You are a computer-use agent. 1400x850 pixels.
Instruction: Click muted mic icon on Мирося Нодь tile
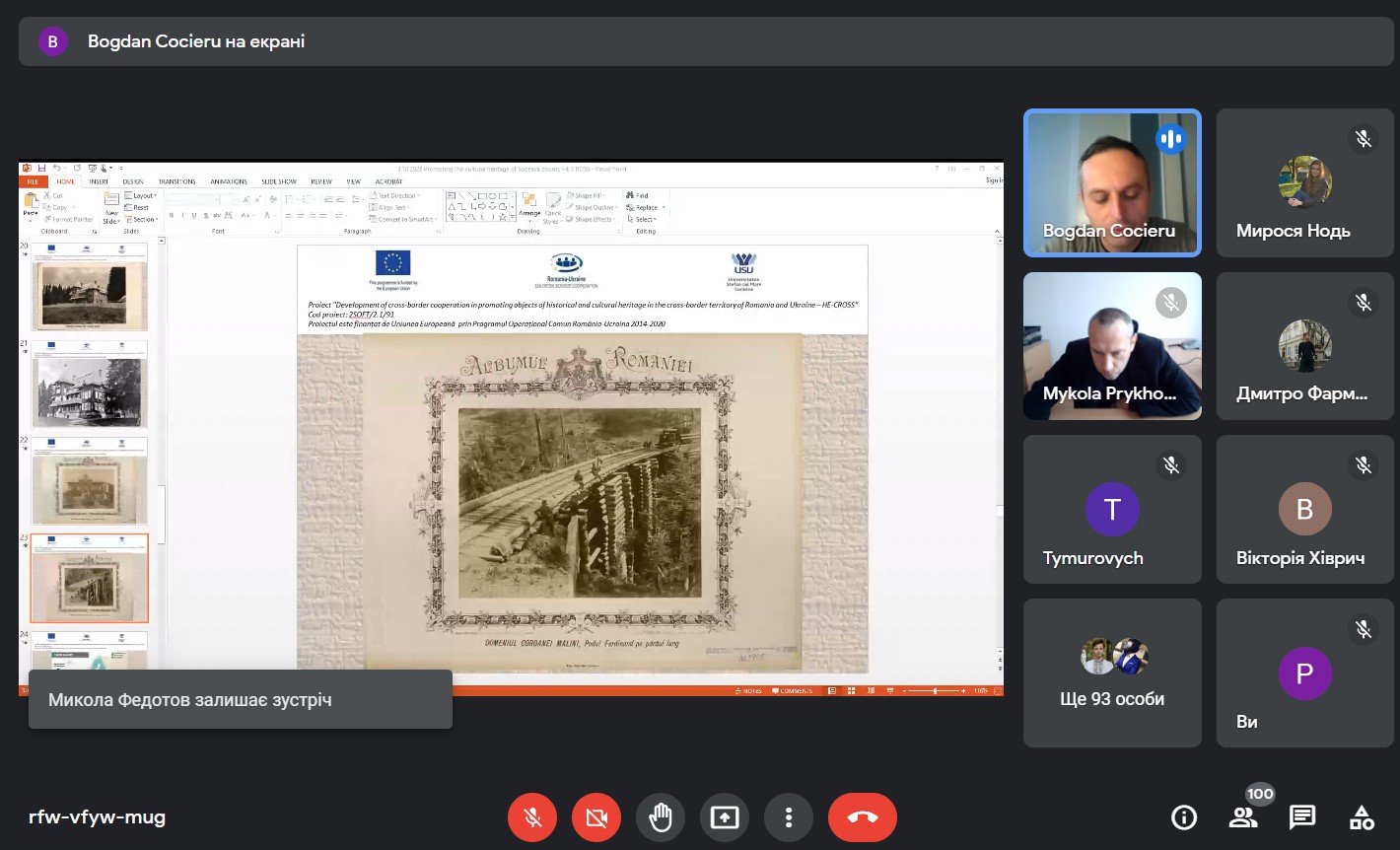(1364, 139)
